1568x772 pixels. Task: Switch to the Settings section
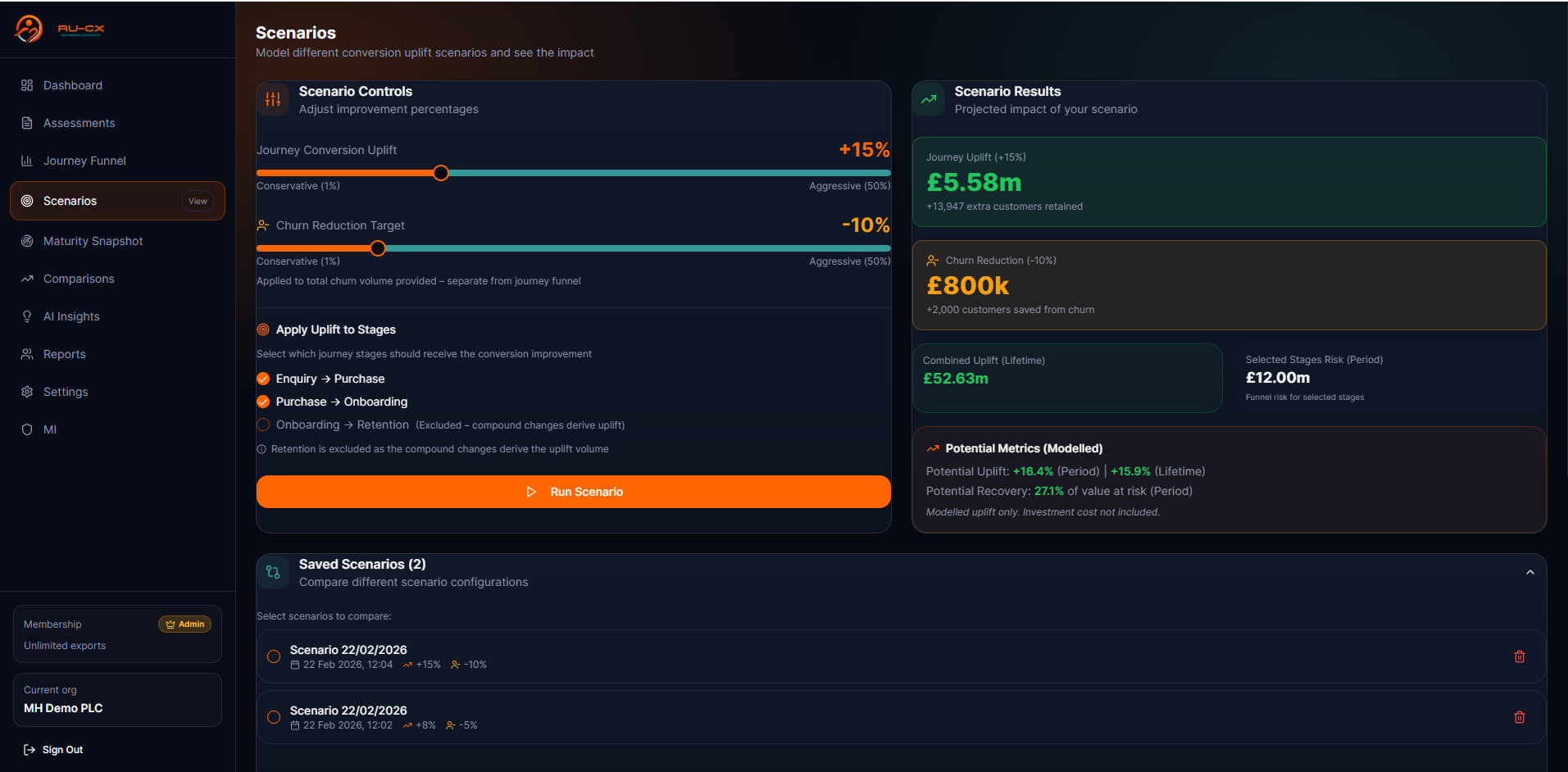66,391
